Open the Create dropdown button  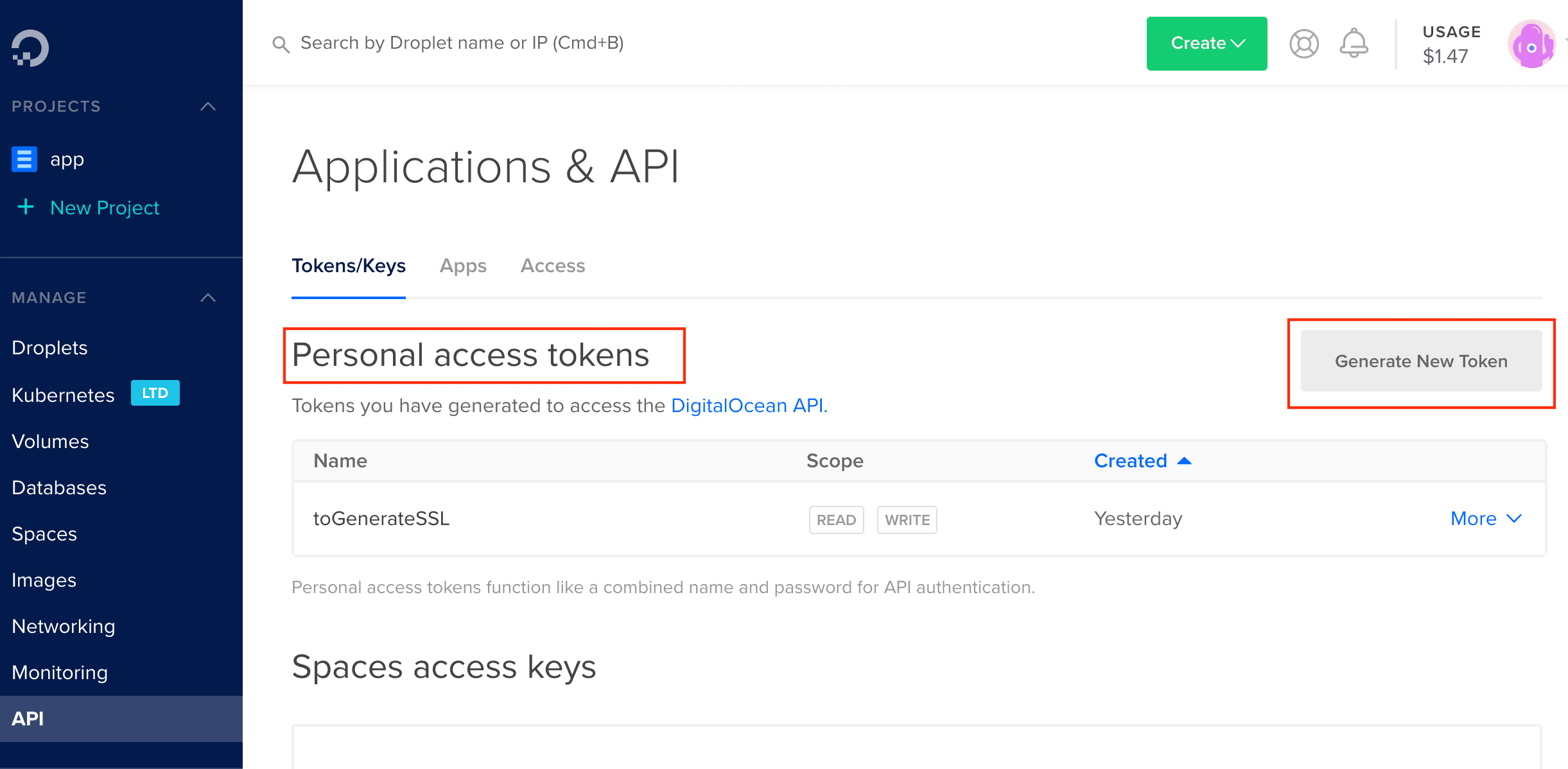[x=1207, y=44]
